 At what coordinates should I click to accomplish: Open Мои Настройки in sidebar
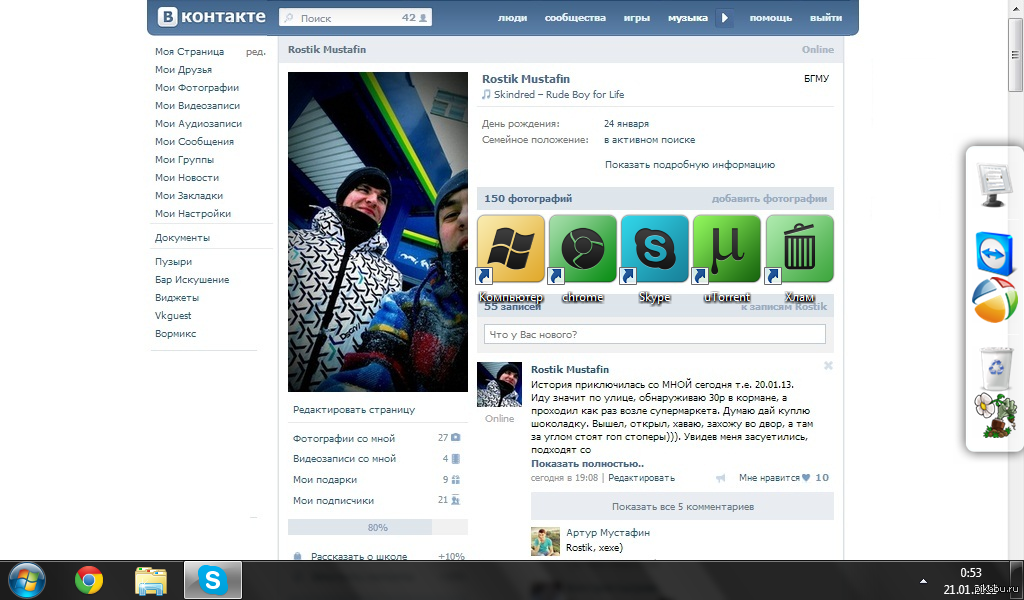(193, 213)
